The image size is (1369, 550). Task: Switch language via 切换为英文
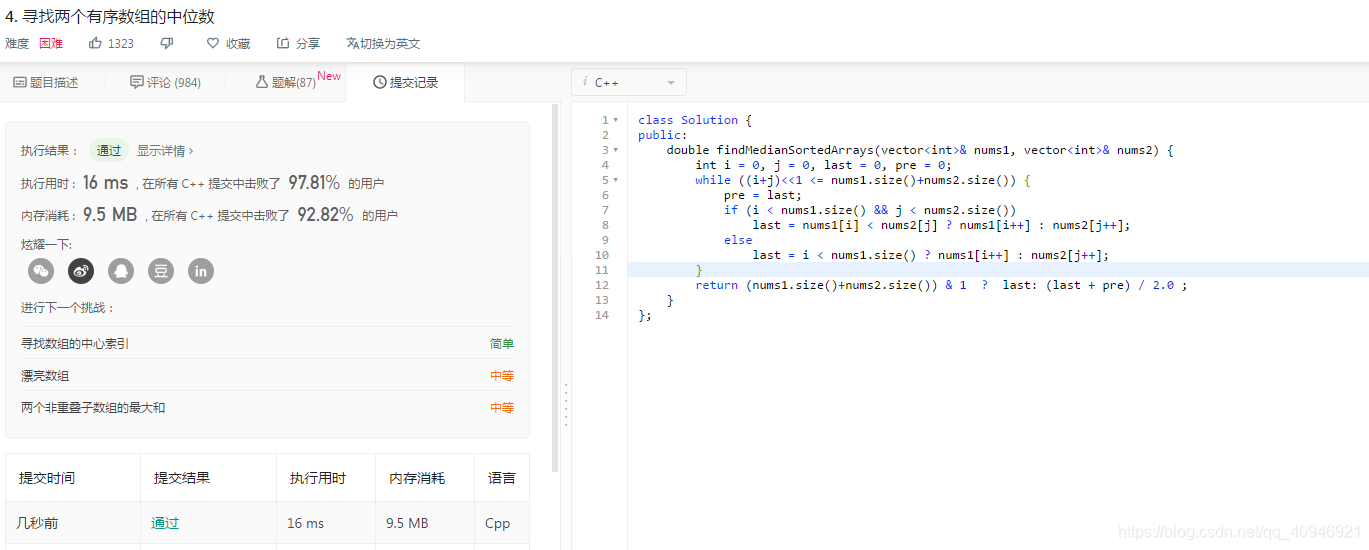[x=383, y=43]
